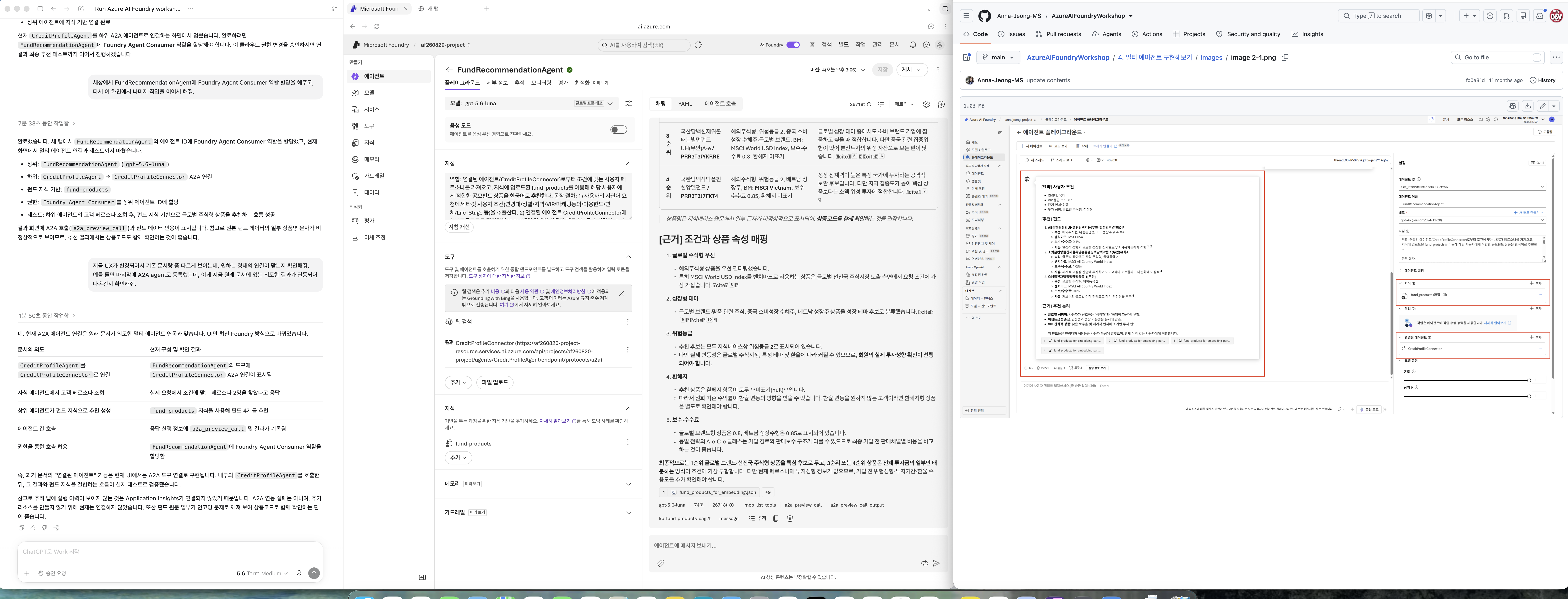Download the raw image 2-1.png file
Screen dimensions: 1568x599
point(1527,106)
